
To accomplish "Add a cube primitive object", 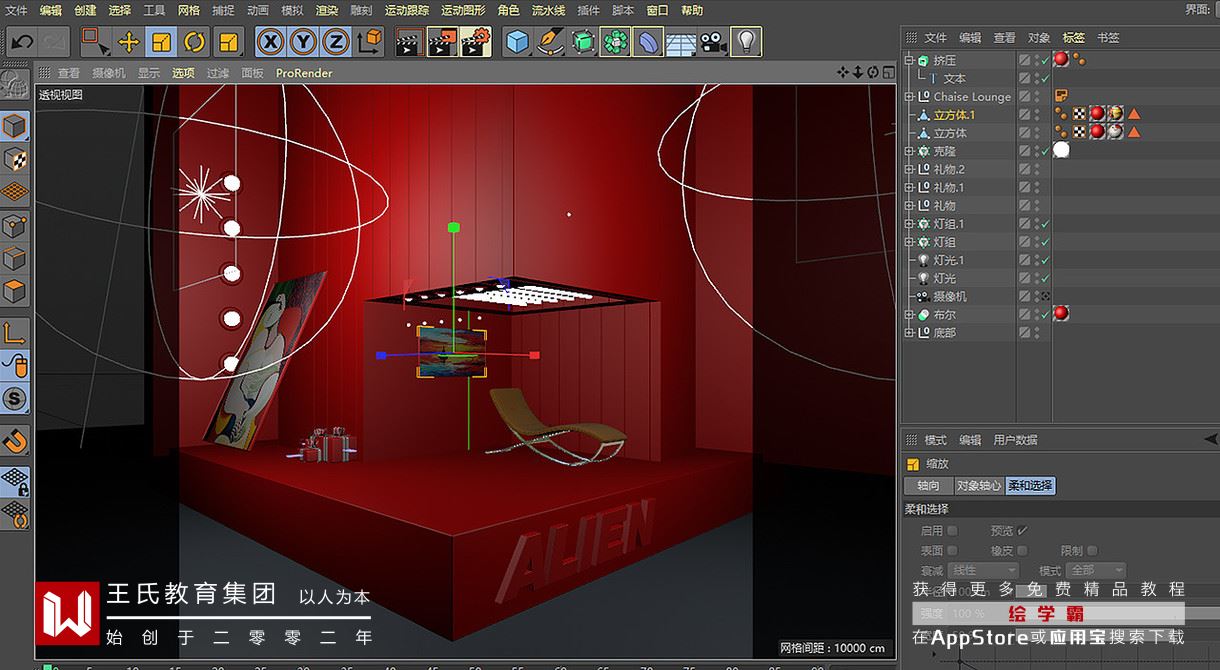I will click(x=517, y=42).
